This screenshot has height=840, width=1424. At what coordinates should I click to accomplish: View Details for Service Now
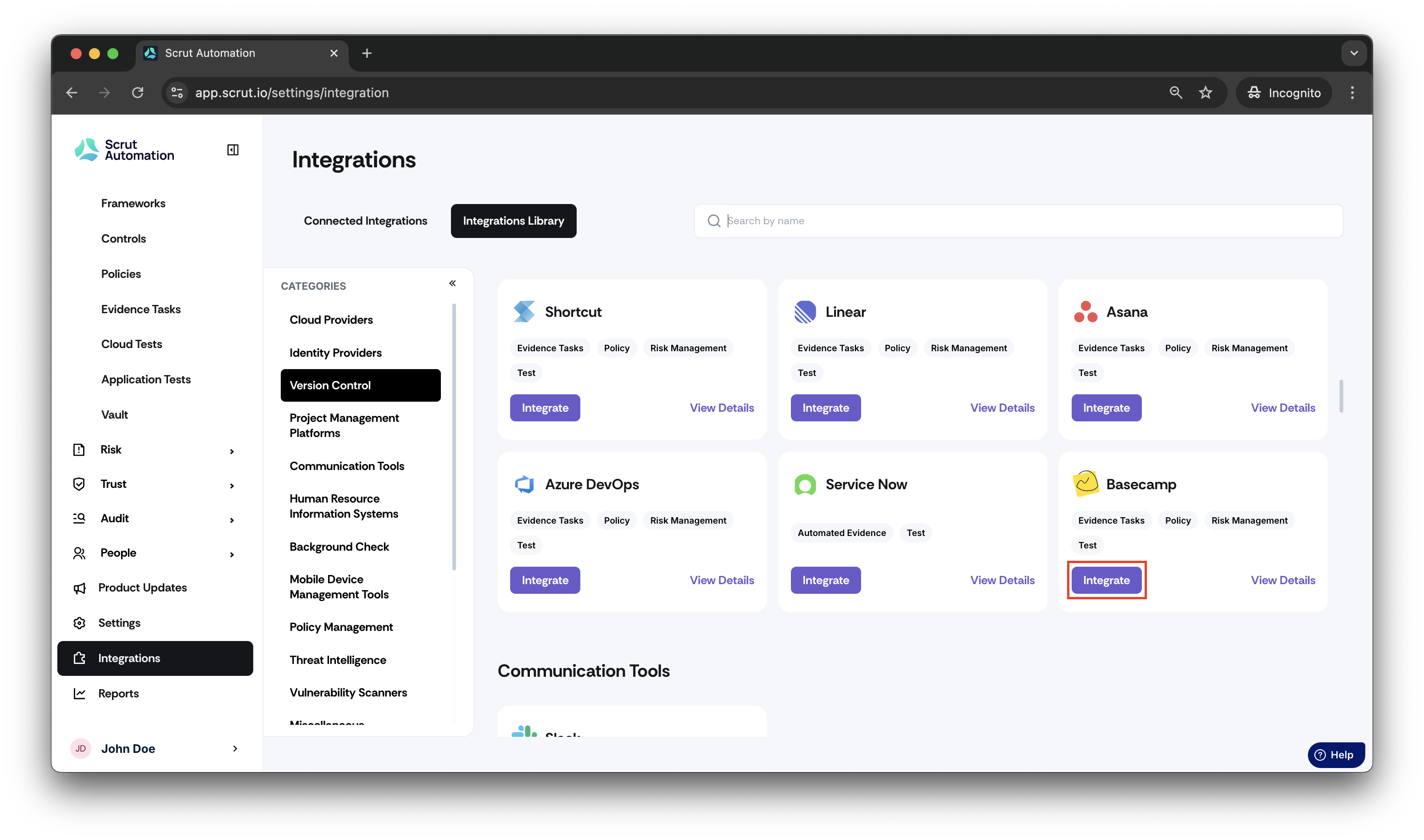1002,580
